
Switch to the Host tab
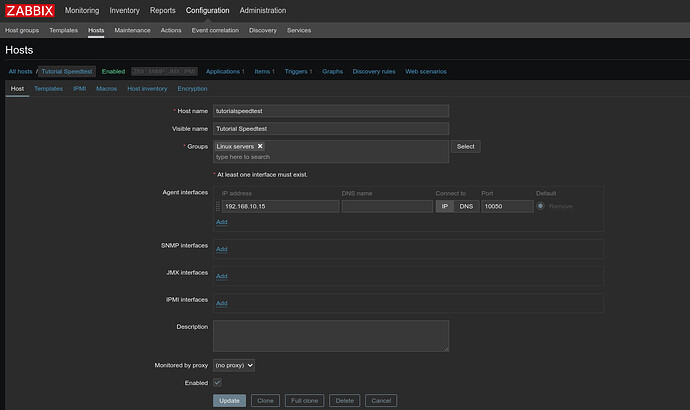coord(17,88)
